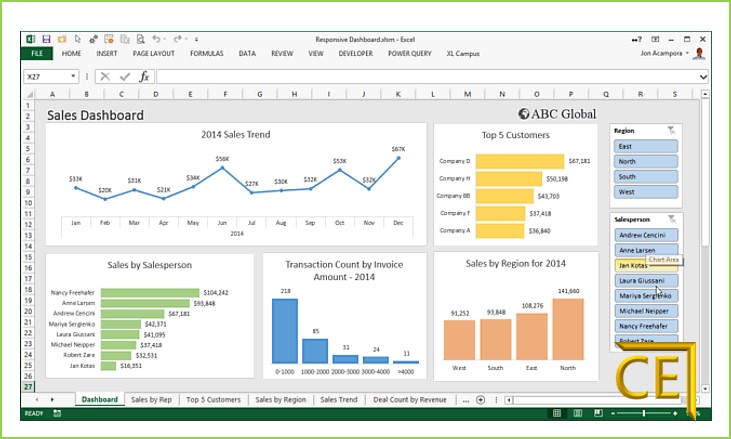The height and width of the screenshot is (439, 731).
Task: Click Jon Acampora's profile picture
Action: click(699, 53)
